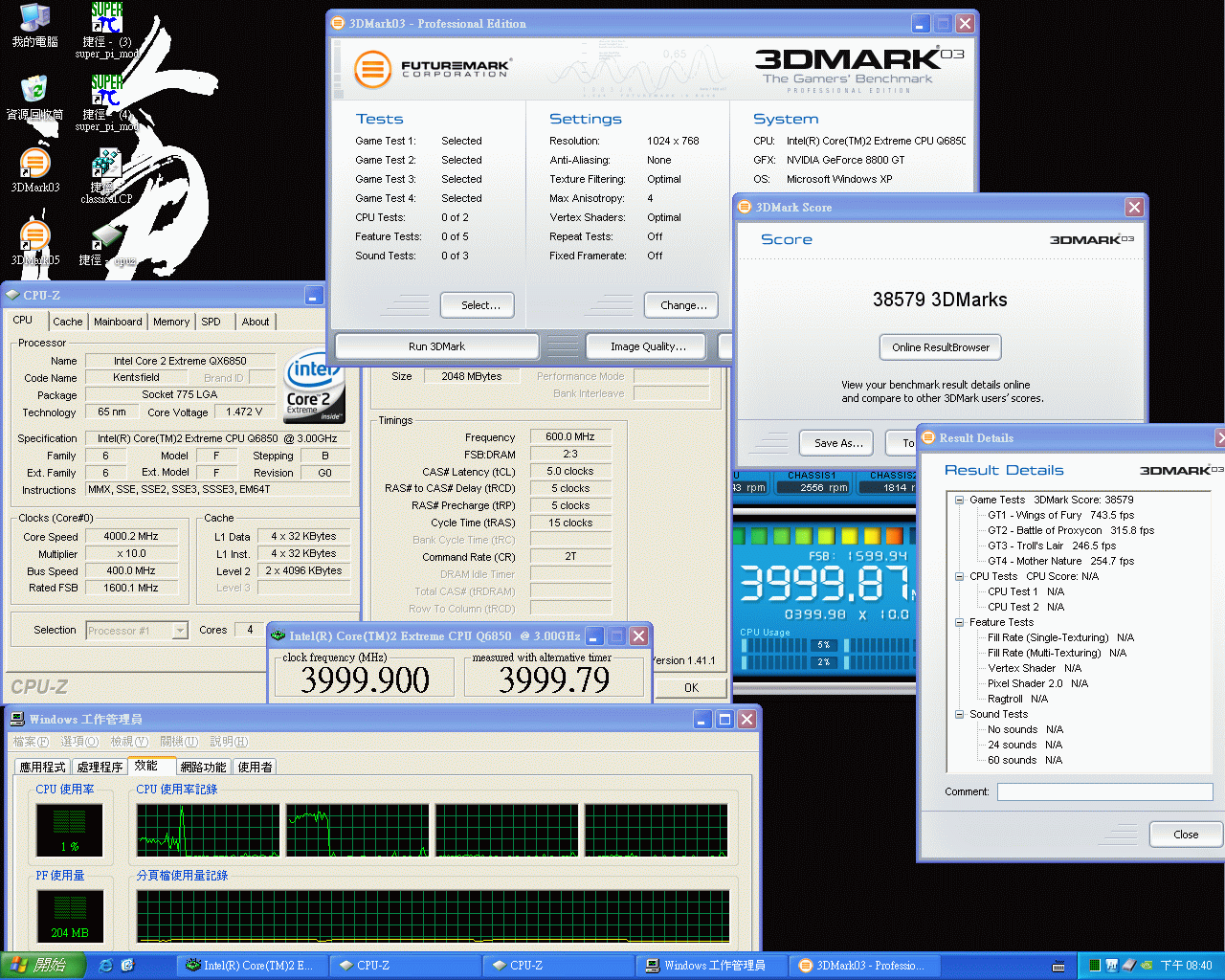
Task: Click OK button in CPU-Z memory window
Action: coord(691,687)
